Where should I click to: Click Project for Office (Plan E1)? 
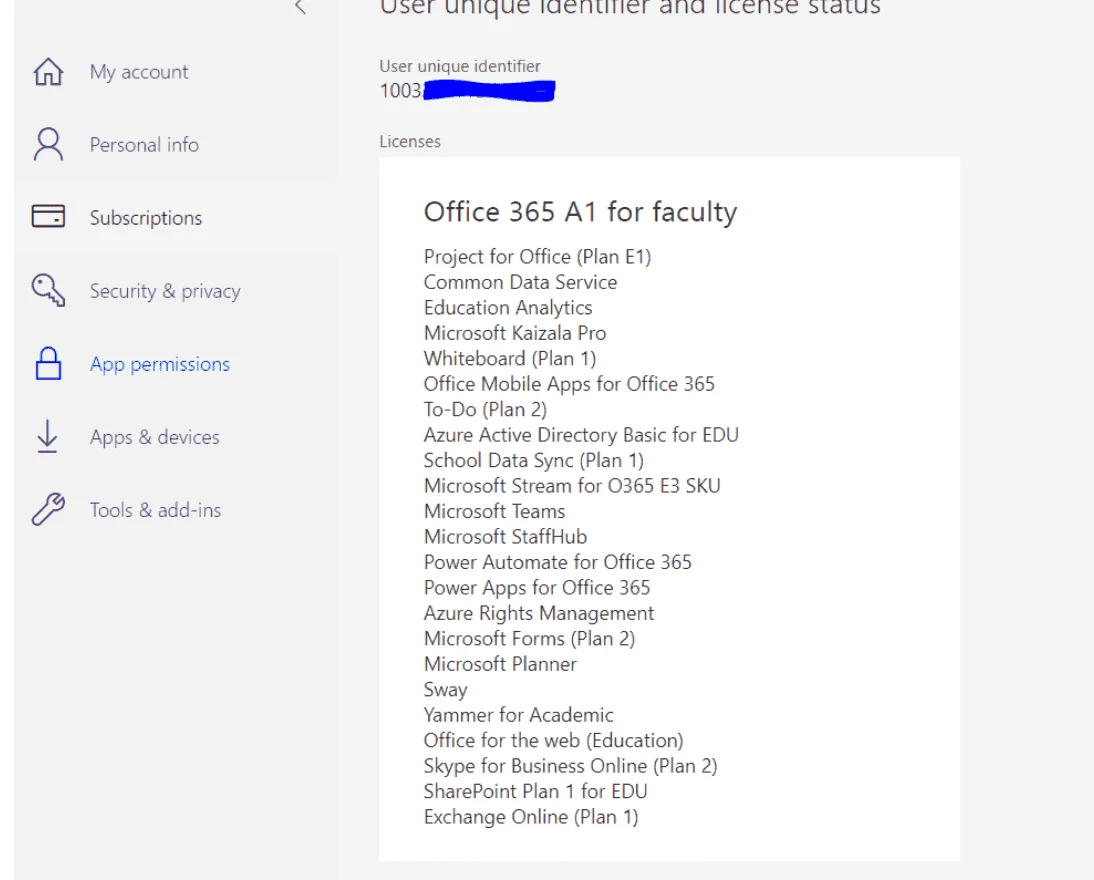coord(537,257)
